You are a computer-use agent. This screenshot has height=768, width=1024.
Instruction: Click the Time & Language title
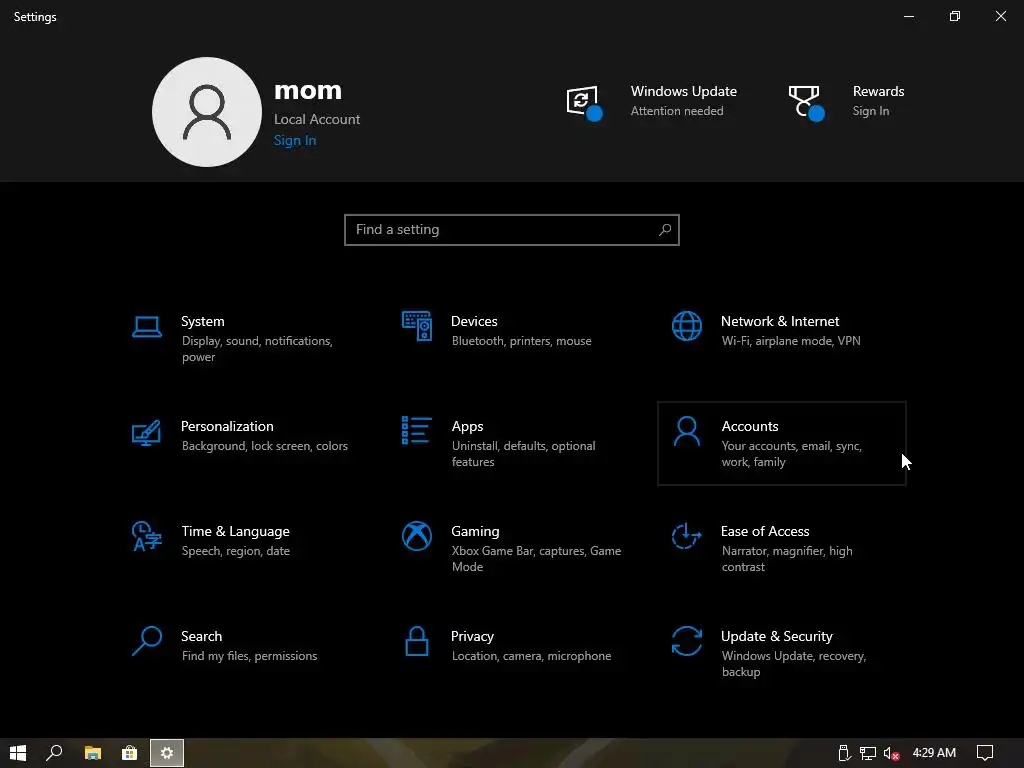[x=235, y=532]
